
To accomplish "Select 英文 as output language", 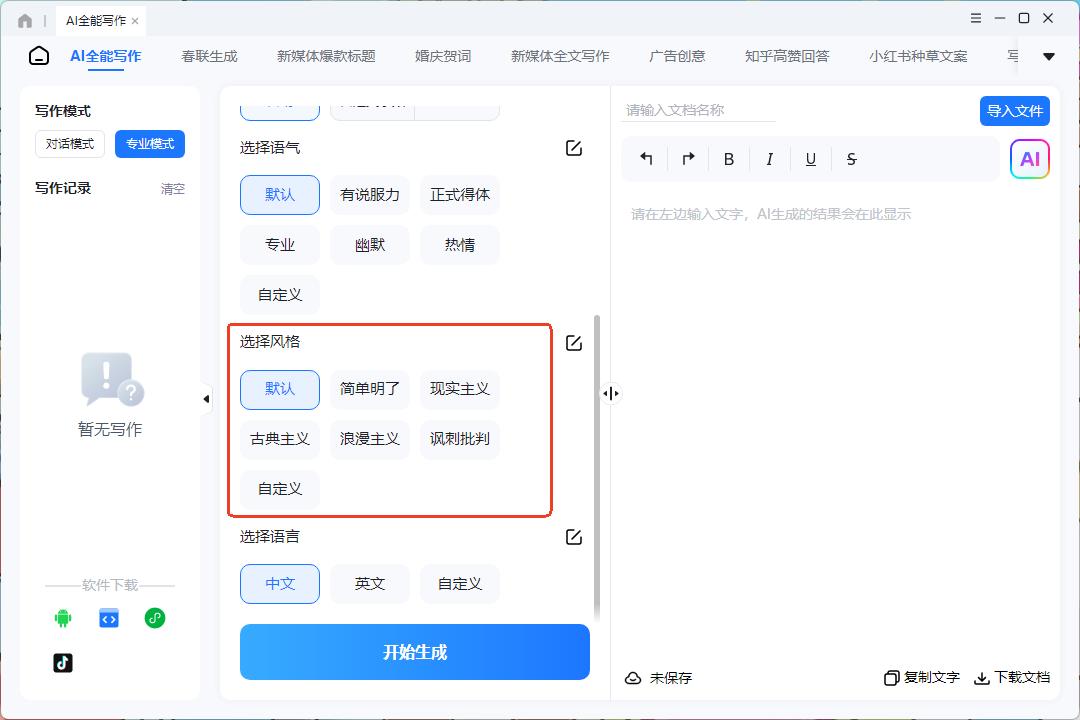I will 370,584.
